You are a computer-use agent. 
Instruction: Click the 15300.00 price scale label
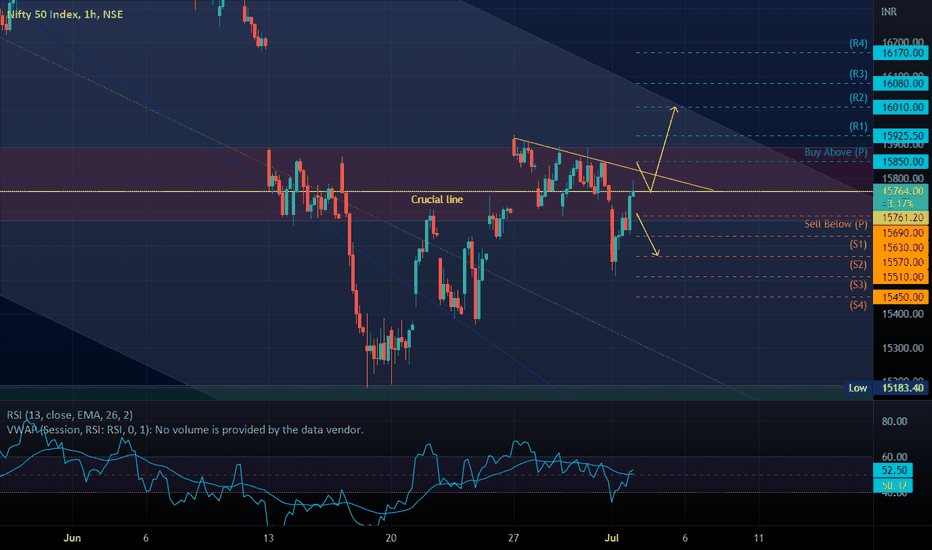tap(903, 348)
